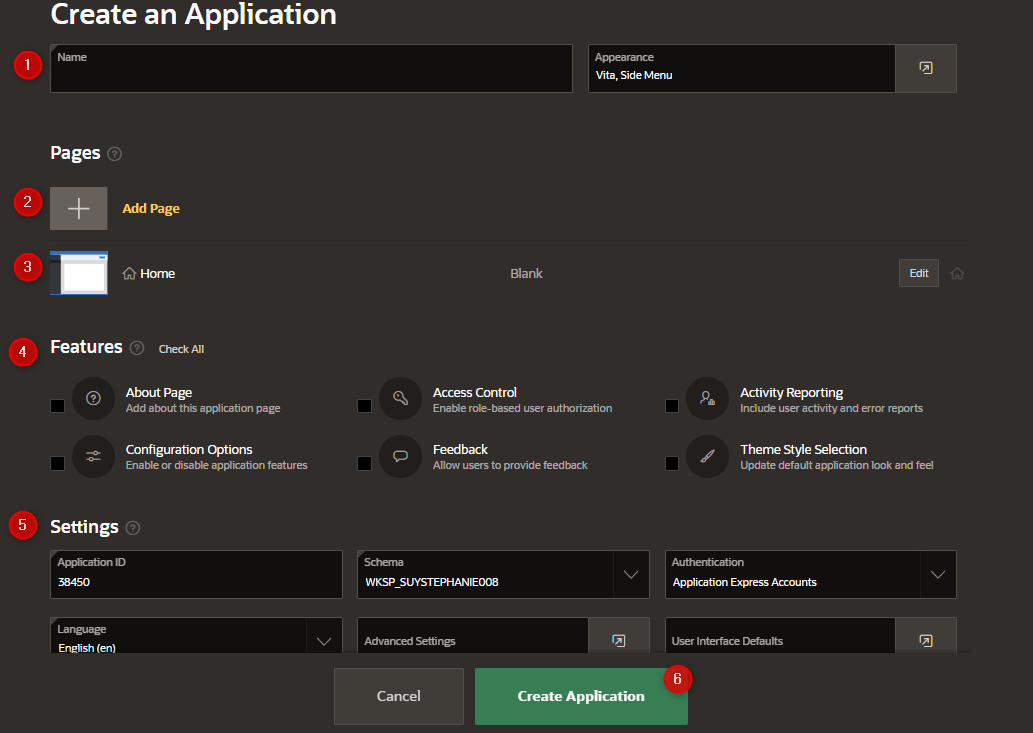Viewport: 1033px width, 733px height.
Task: Open the Advanced Settings popup icon
Action: (x=619, y=641)
